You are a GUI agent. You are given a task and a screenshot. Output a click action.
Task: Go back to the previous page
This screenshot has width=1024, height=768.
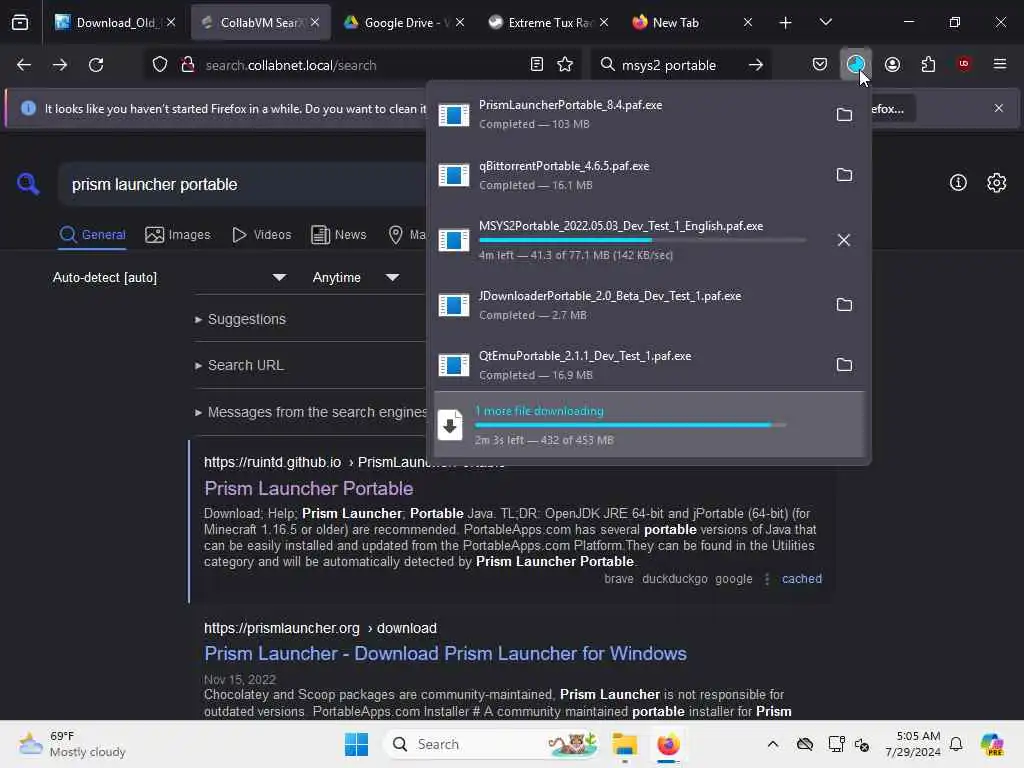(x=24, y=65)
